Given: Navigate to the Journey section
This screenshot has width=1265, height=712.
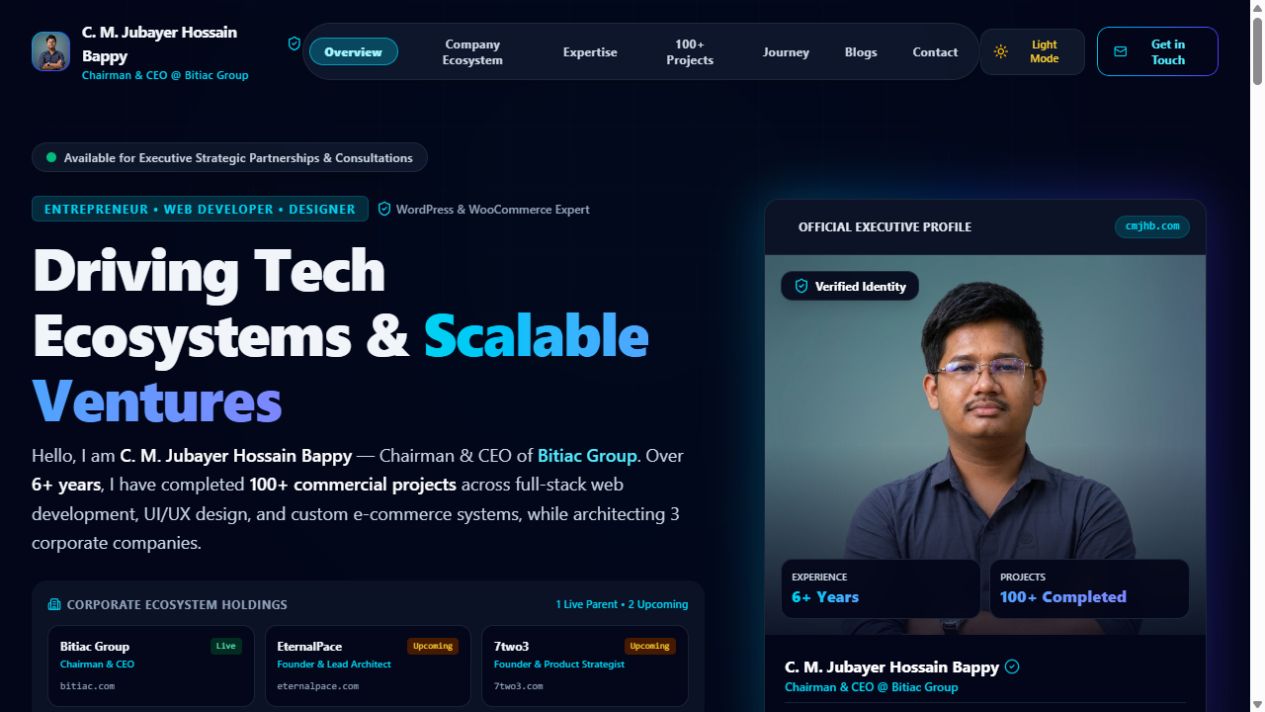Looking at the screenshot, I should tap(786, 52).
